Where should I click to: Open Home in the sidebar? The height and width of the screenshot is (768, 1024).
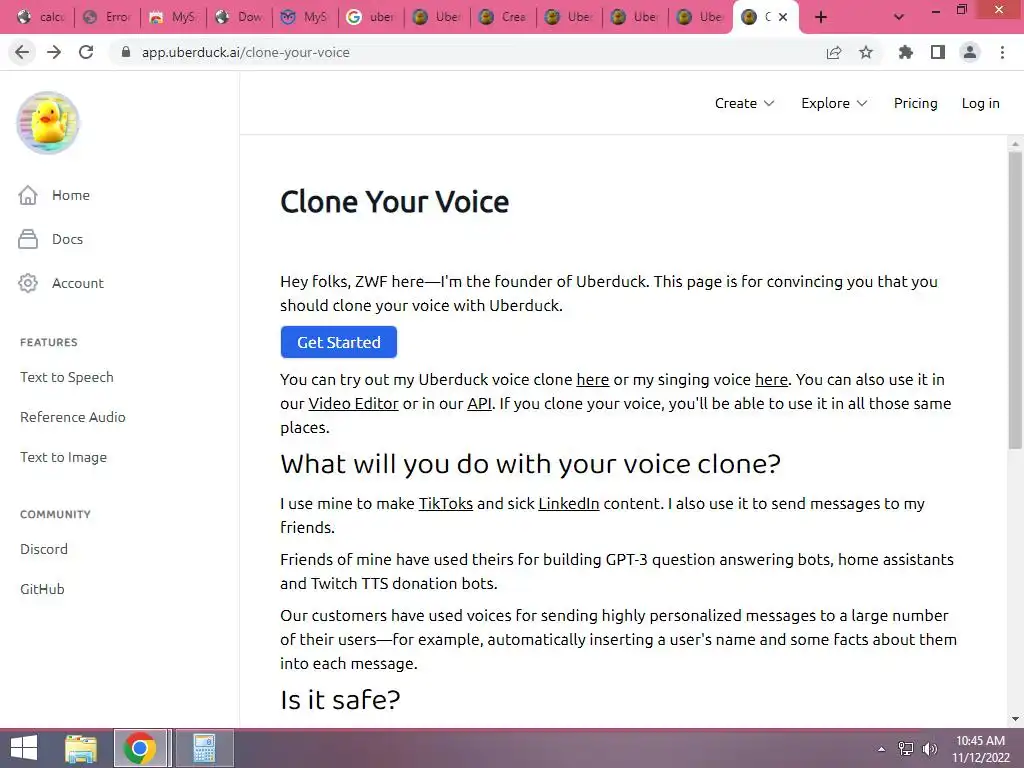tap(71, 195)
